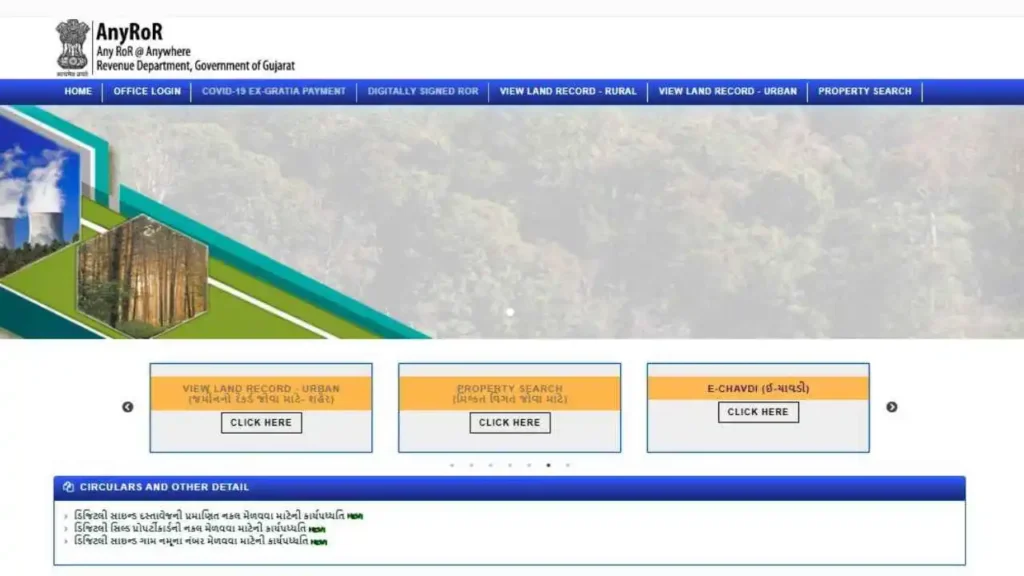Click the previous arrow beside the cards
The width and height of the screenshot is (1024, 576).
[128, 407]
